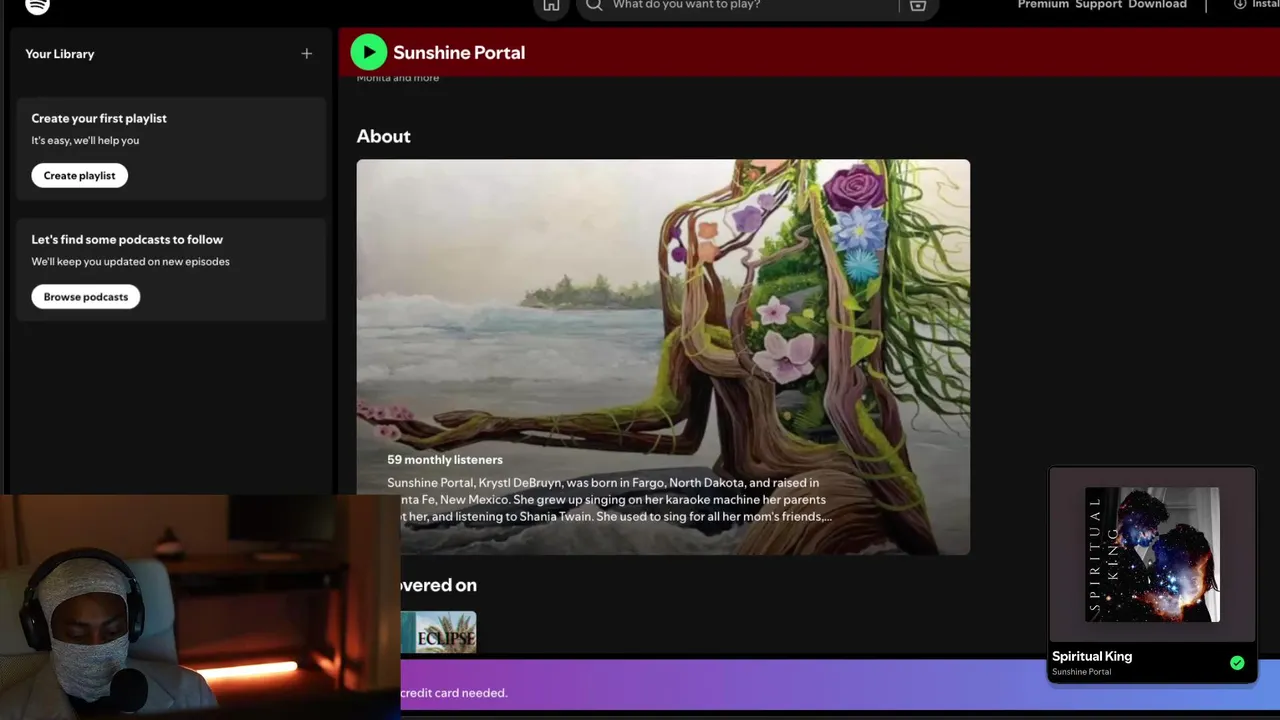Add to library with plus icon

306,53
